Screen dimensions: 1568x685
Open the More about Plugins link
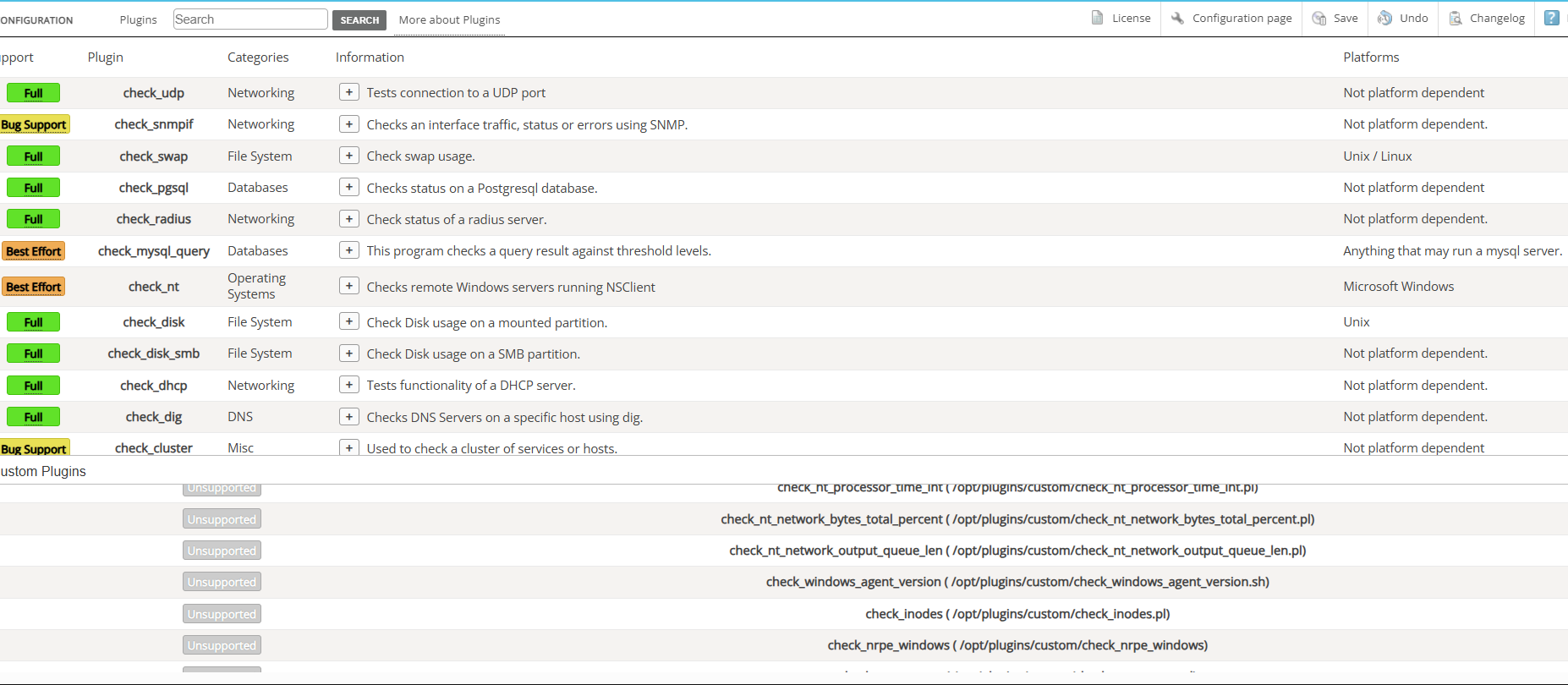click(x=449, y=19)
